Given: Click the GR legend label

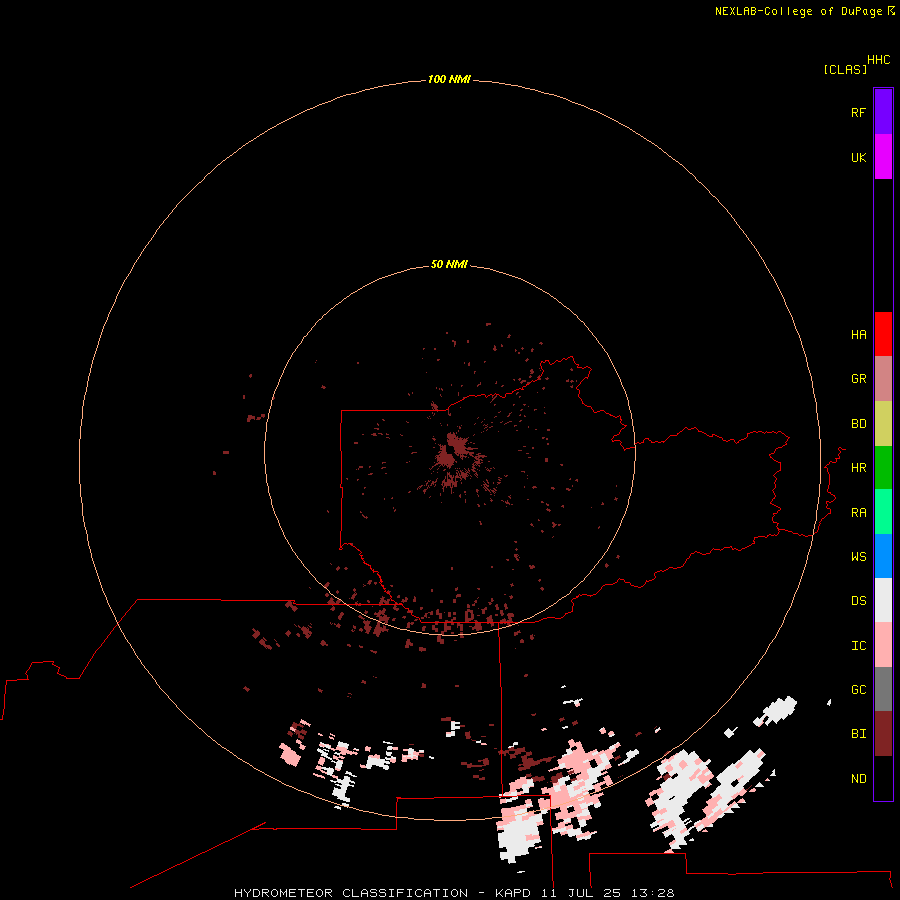Looking at the screenshot, I should point(858,379).
